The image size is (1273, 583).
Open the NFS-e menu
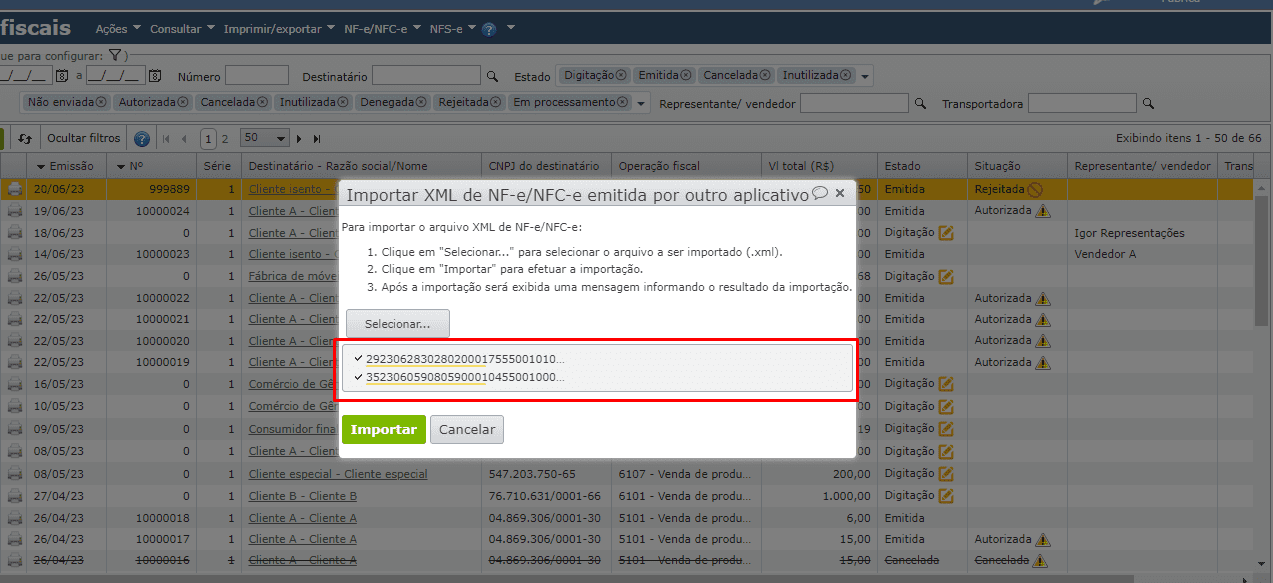(453, 29)
